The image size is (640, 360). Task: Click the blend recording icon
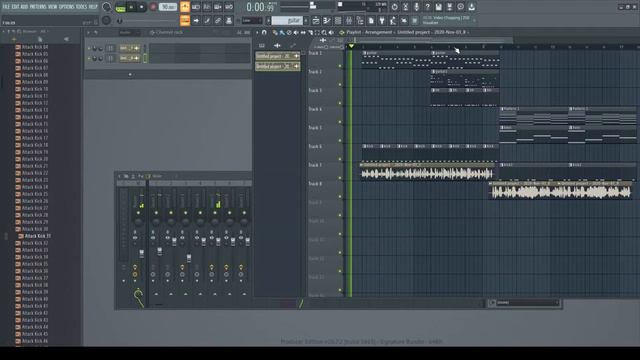click(x=218, y=7)
